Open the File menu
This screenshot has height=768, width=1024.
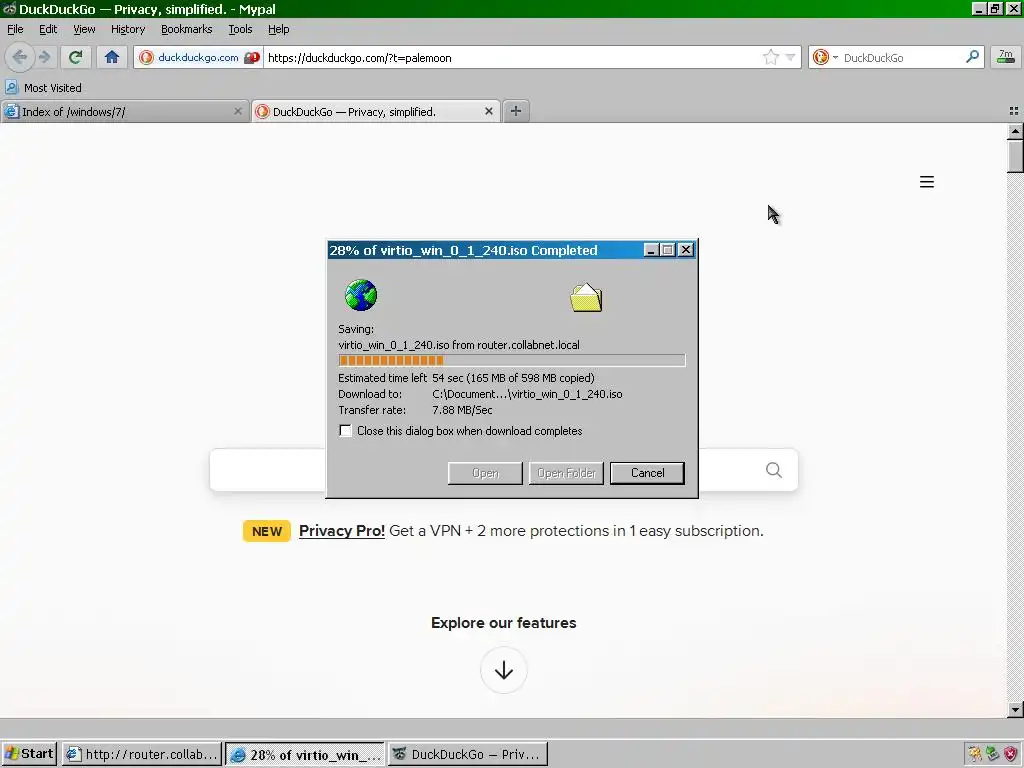pyautogui.click(x=15, y=29)
